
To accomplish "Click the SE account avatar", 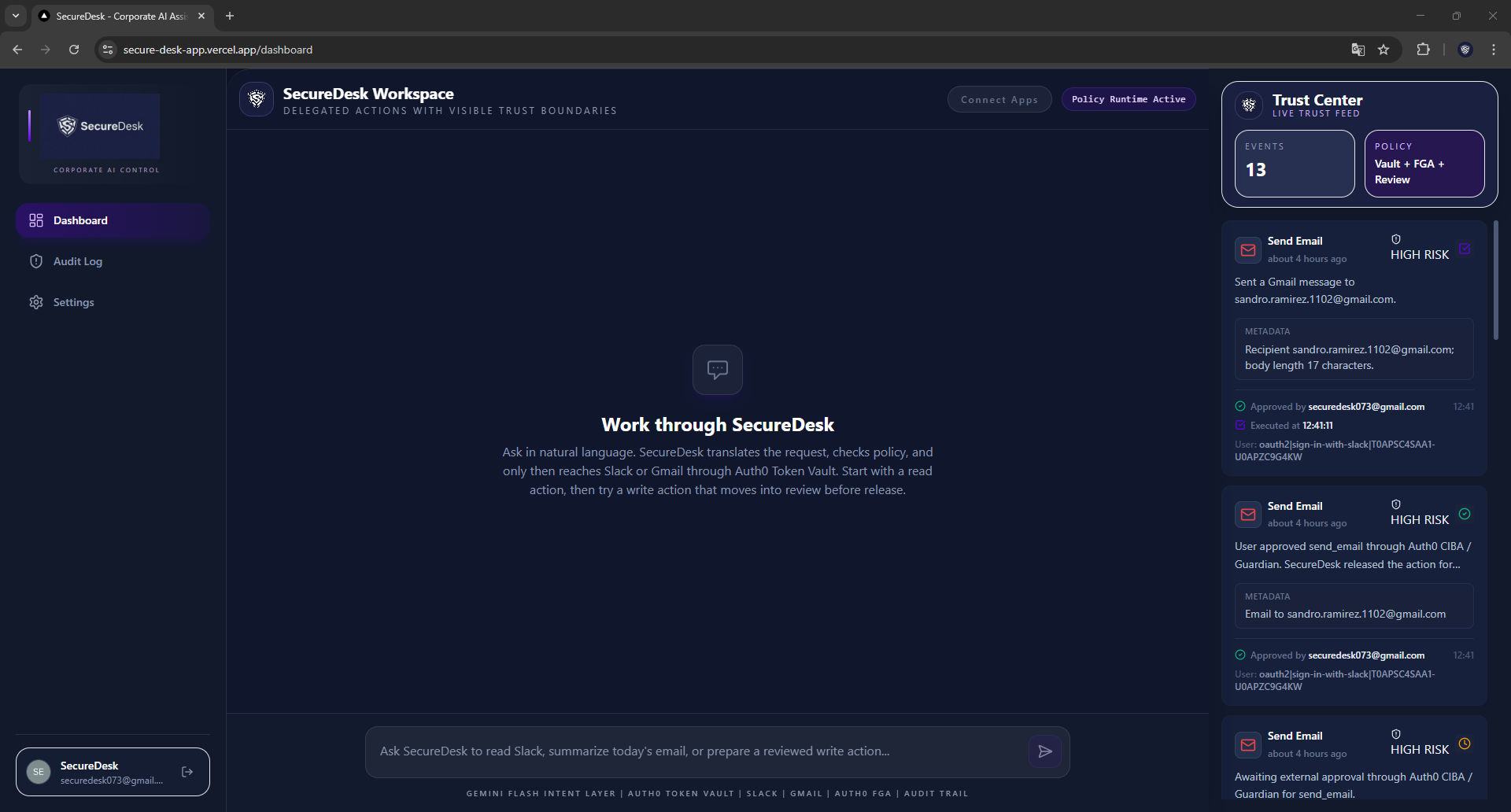I will (39, 772).
